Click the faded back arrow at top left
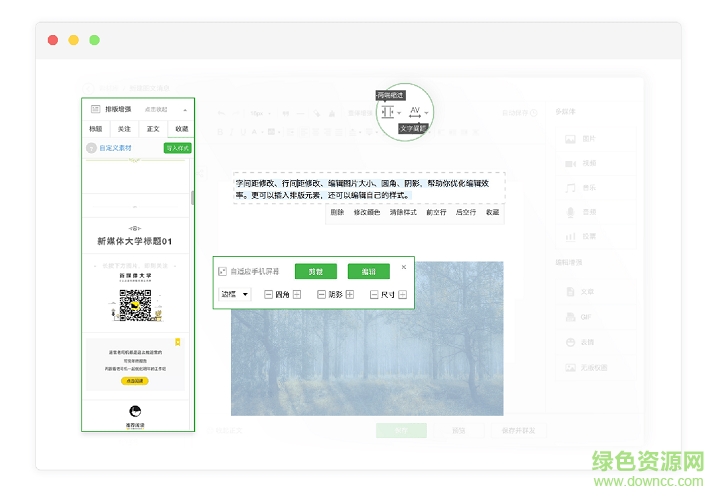Screen dimensions: 727x500 click(x=88, y=88)
